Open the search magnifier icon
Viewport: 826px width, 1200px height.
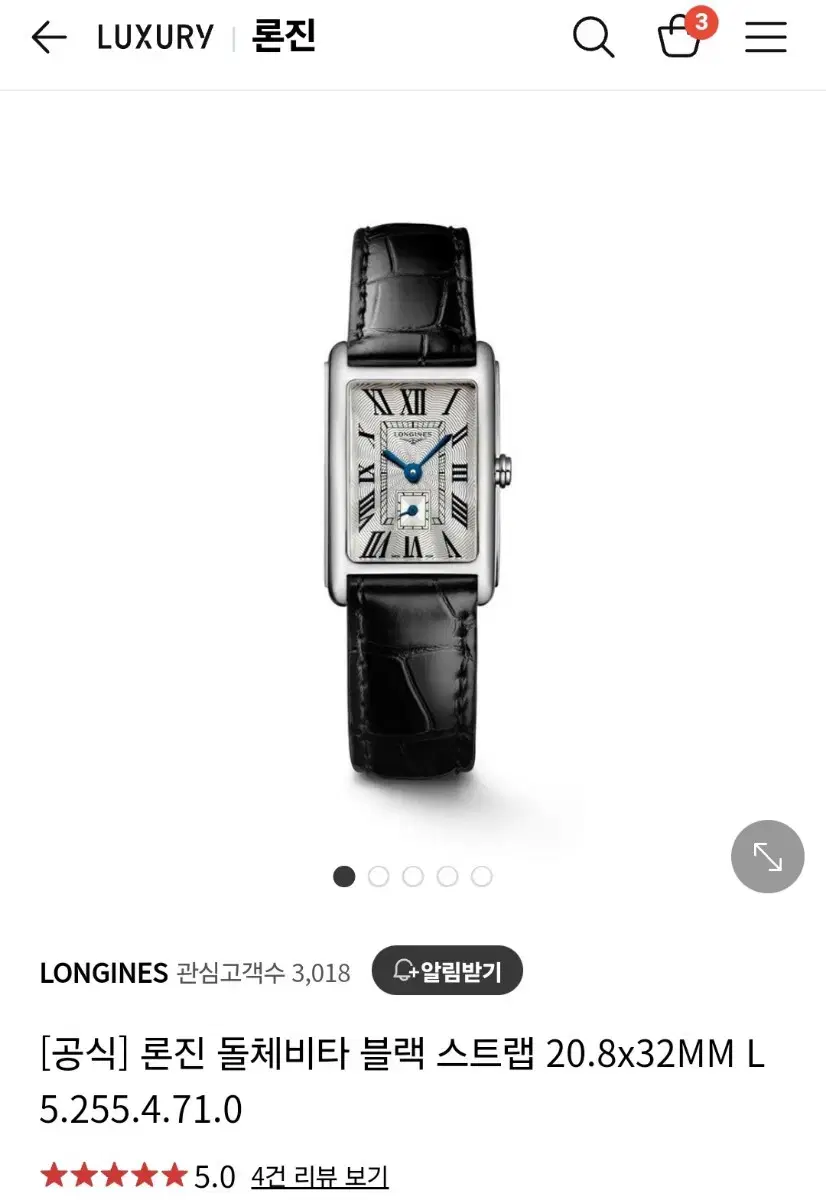pyautogui.click(x=593, y=38)
